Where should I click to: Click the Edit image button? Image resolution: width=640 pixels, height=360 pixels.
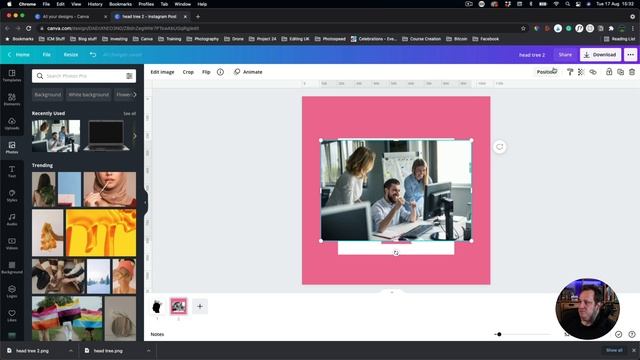point(162,72)
